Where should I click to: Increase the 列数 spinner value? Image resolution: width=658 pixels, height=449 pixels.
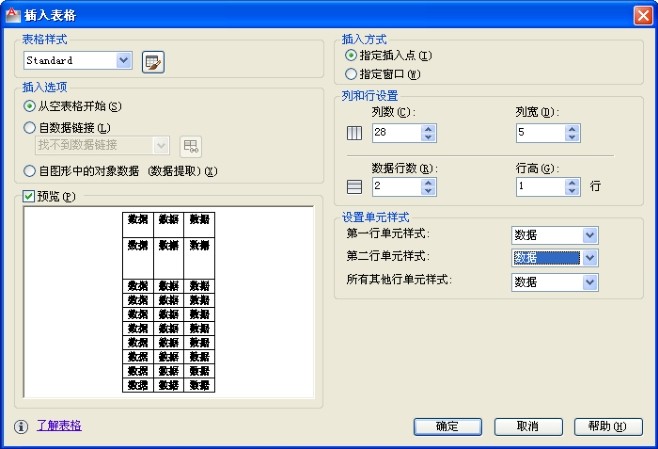[429, 128]
